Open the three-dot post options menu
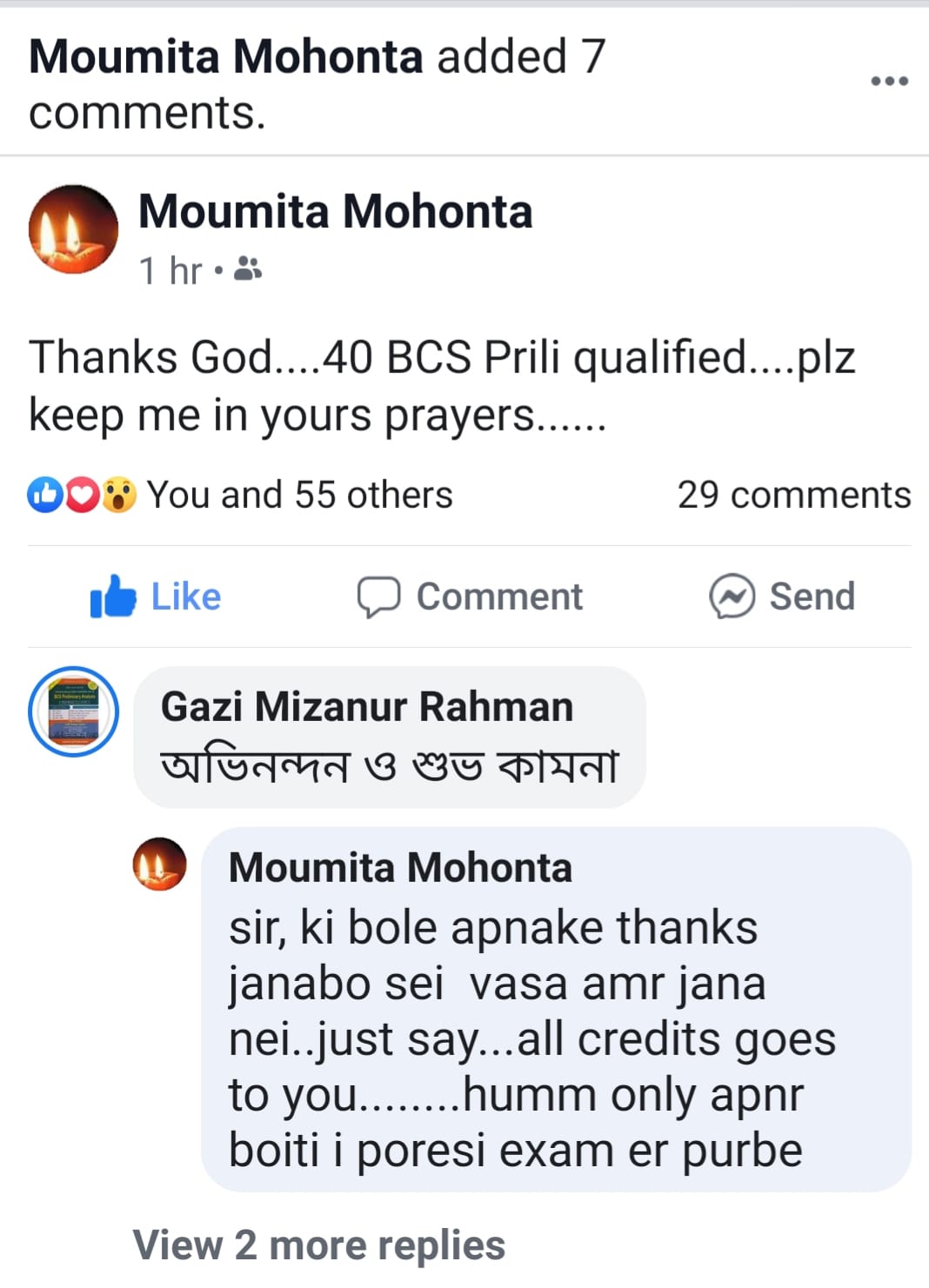Viewport: 929px width, 1288px height. (x=889, y=81)
